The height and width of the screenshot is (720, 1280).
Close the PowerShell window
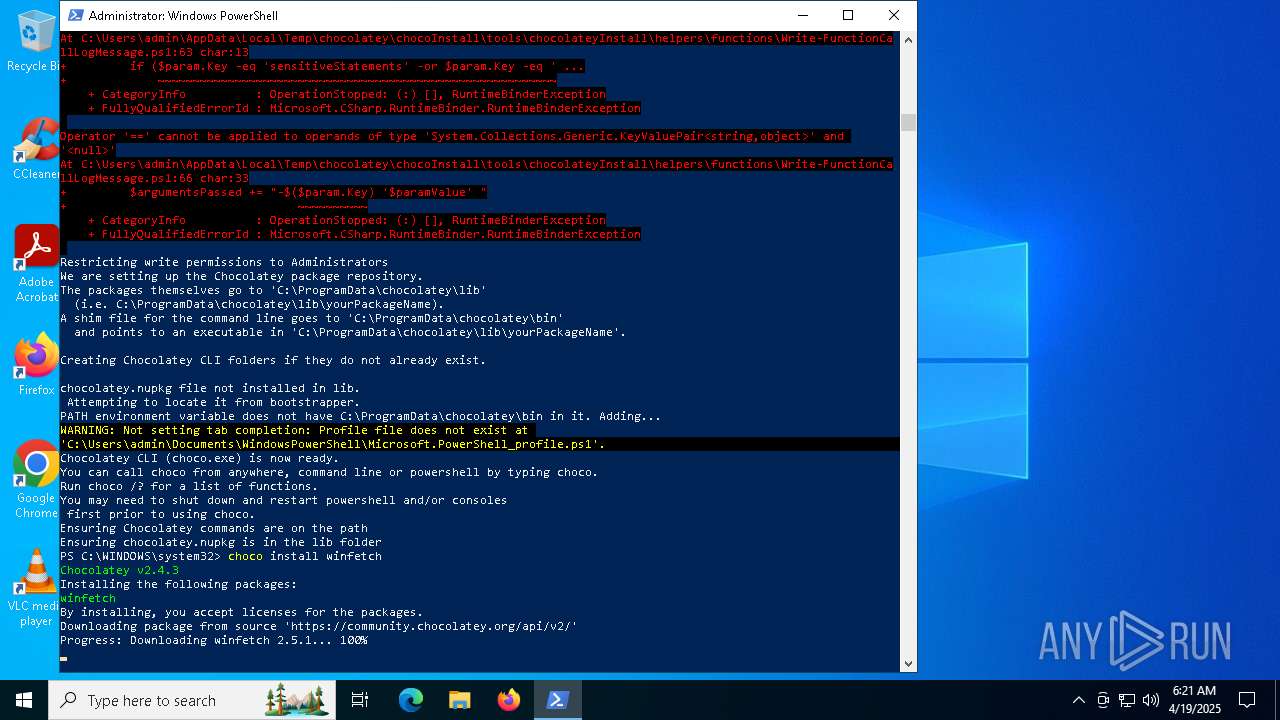pos(894,15)
